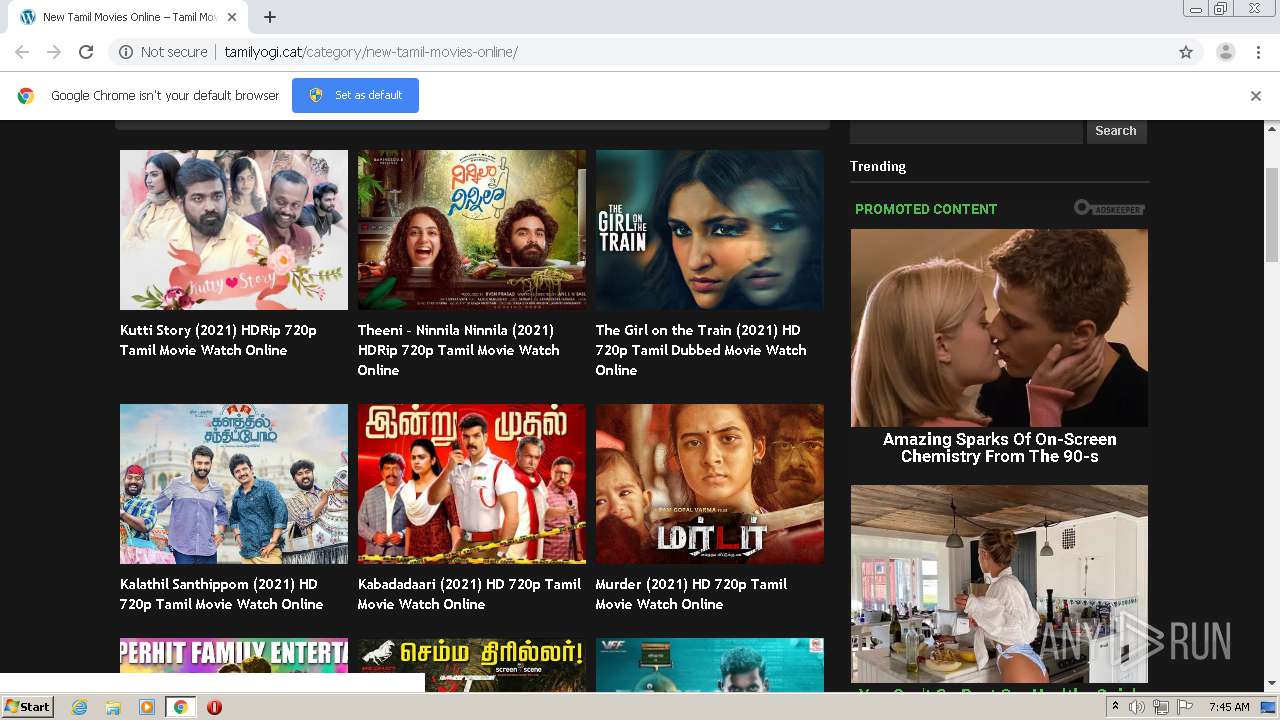Open Kutti Story (2021) HDRip title link
Viewport: 1280px width, 720px height.
pos(218,340)
